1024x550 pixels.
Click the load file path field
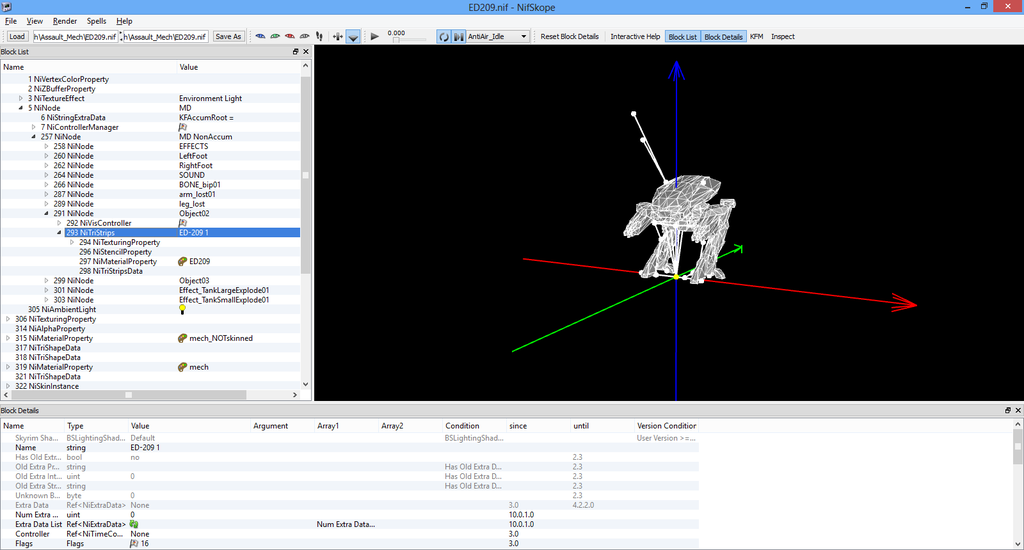pos(75,37)
